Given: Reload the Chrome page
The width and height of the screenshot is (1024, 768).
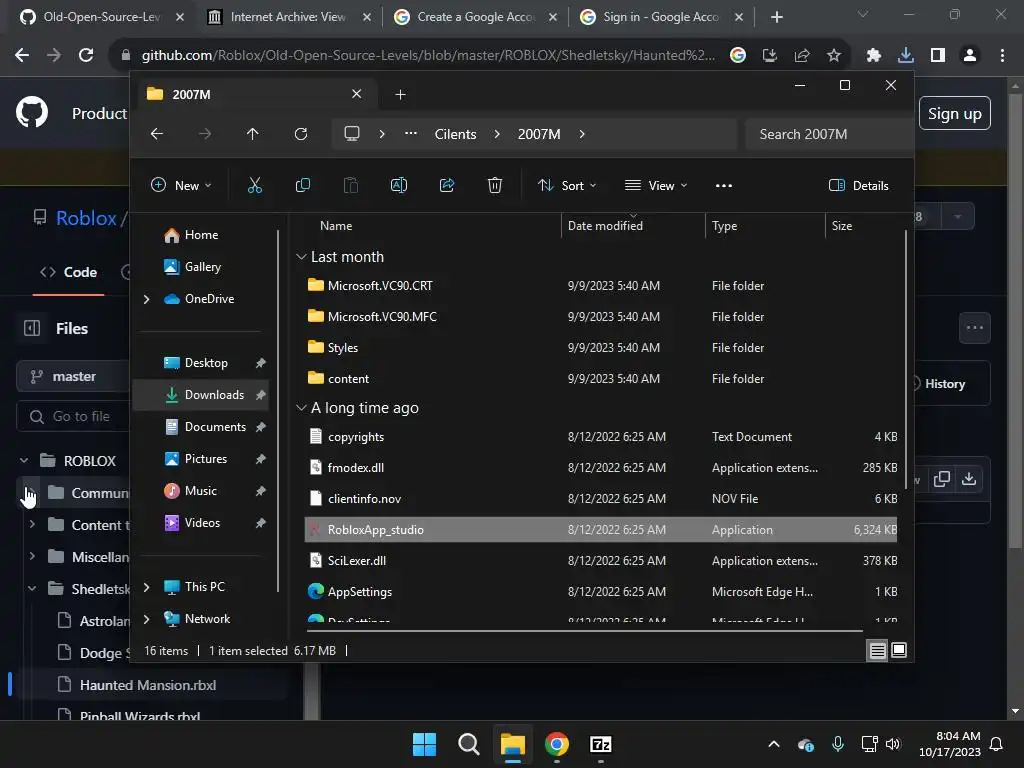Looking at the screenshot, I should (86, 56).
